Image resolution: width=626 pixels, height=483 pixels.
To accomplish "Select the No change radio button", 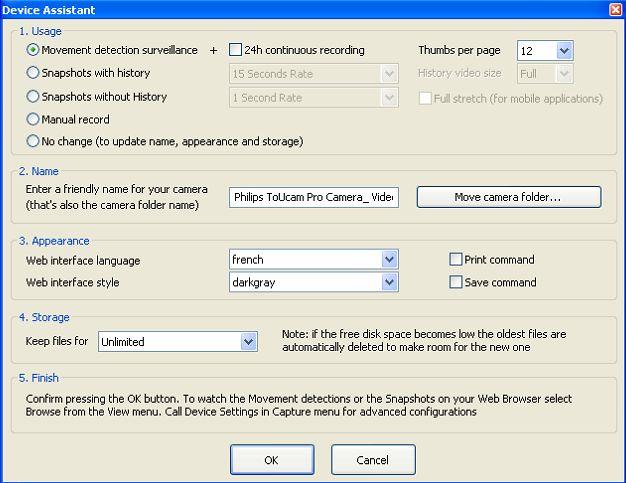I will [34, 142].
